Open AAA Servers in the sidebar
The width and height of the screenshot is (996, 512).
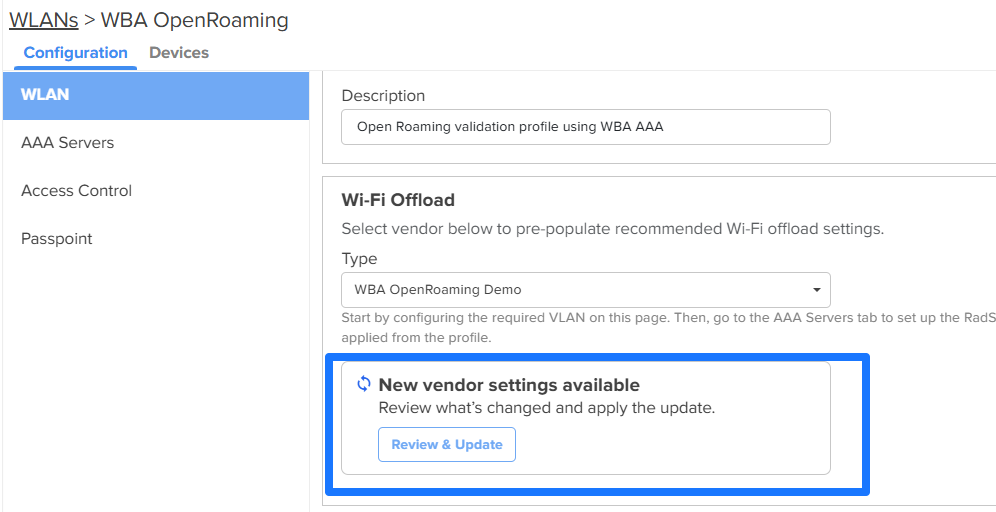(x=68, y=143)
